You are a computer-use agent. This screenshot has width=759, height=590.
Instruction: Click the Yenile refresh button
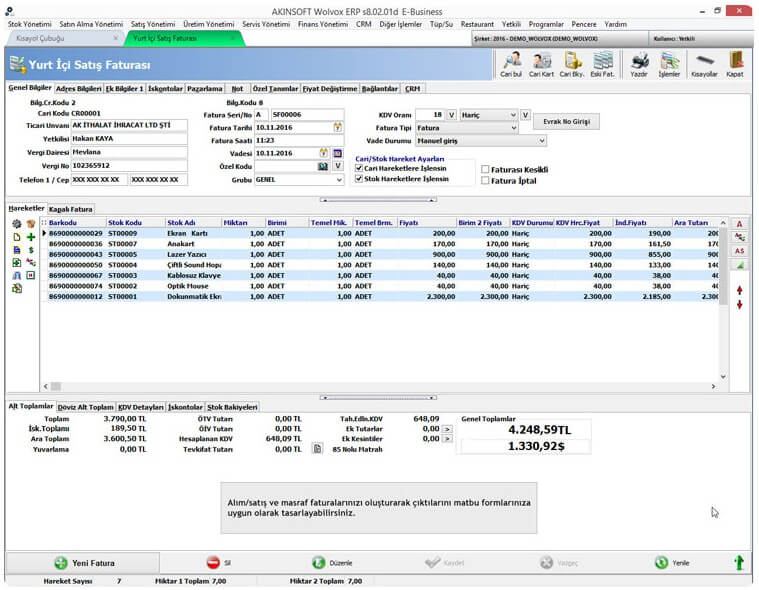point(672,563)
